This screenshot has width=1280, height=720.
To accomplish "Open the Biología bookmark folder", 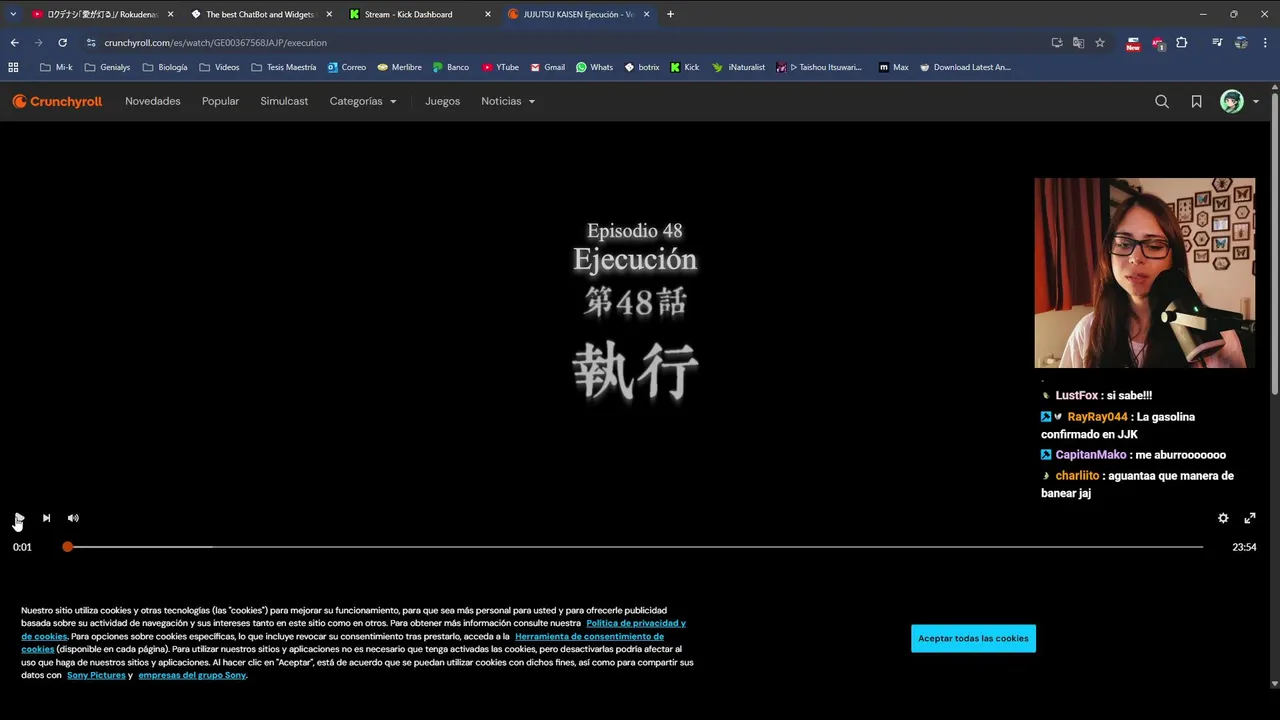I will [165, 67].
